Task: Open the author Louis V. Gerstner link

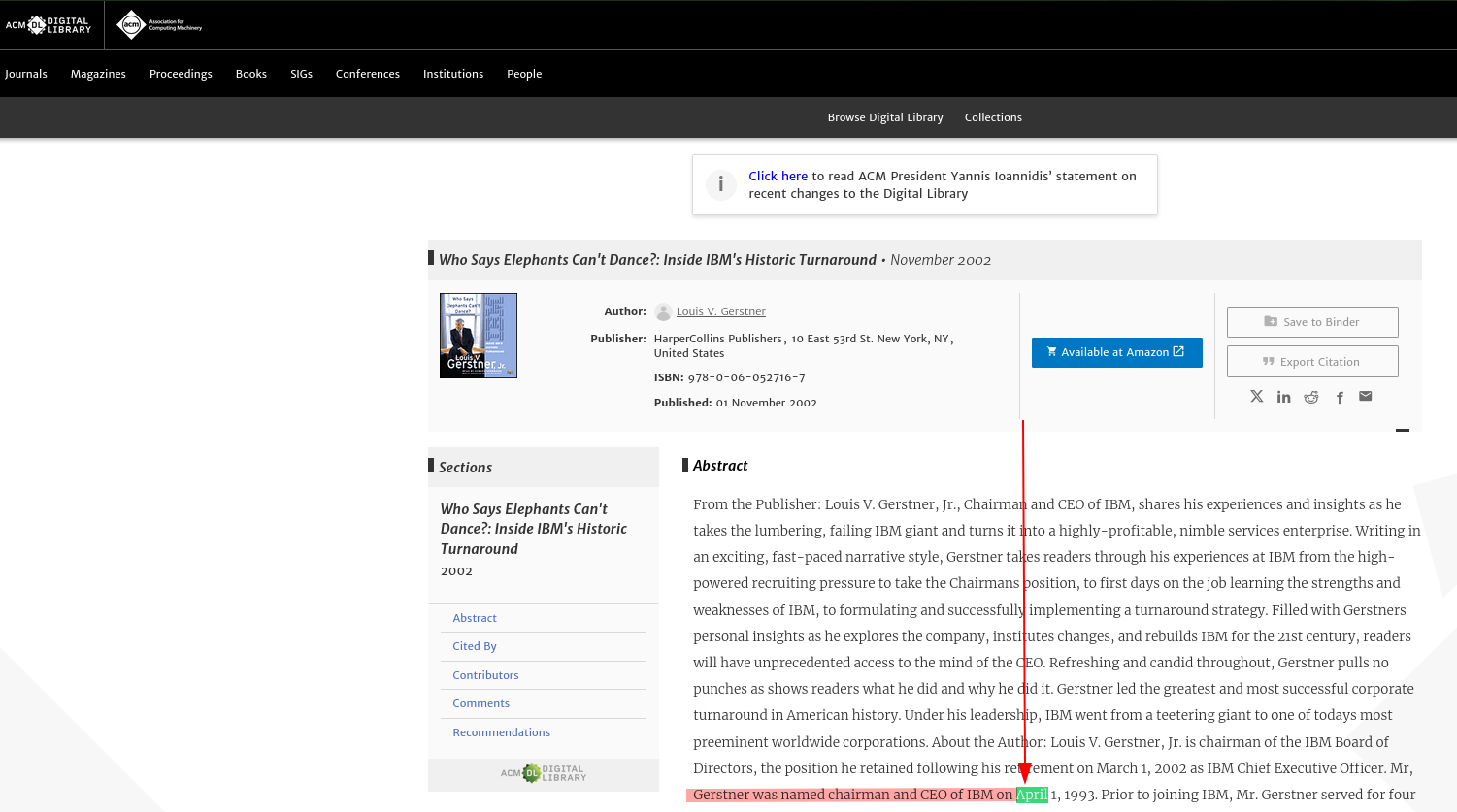Action: click(720, 311)
